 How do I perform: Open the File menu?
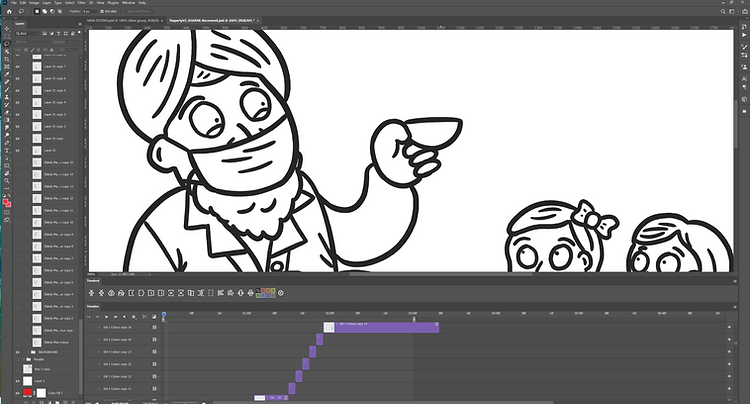(x=14, y=3)
